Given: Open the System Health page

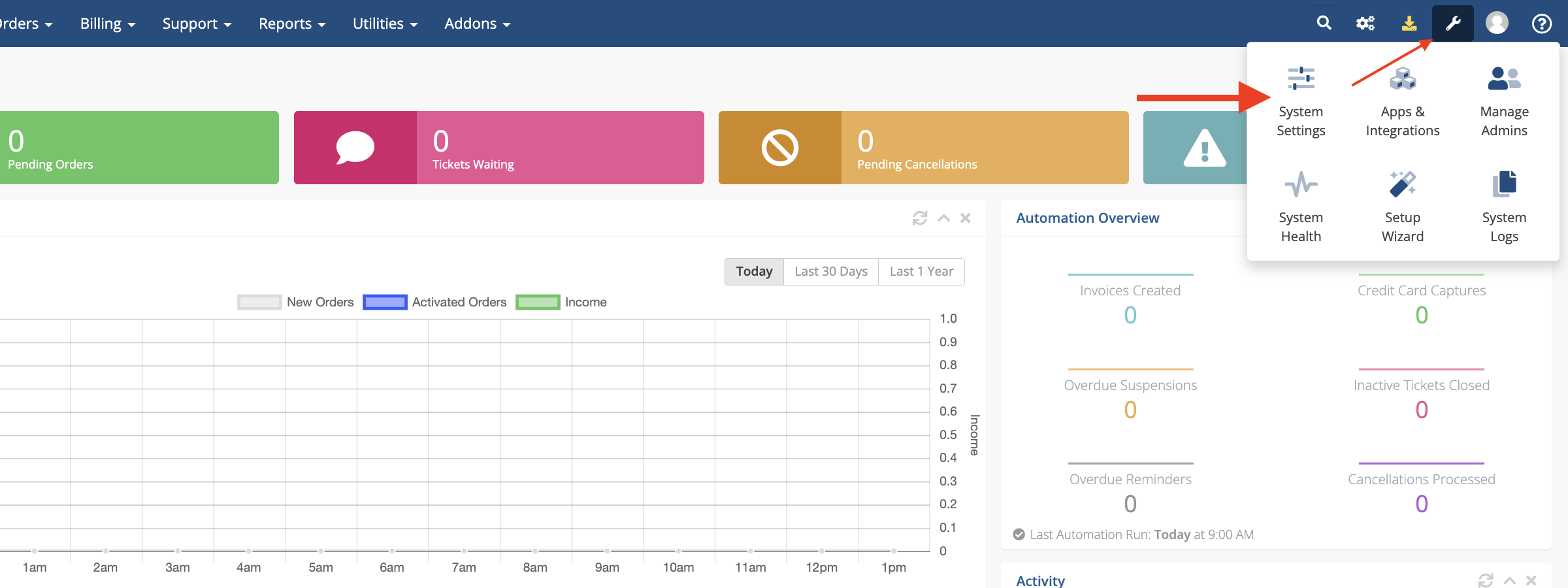Looking at the screenshot, I should pyautogui.click(x=1300, y=208).
